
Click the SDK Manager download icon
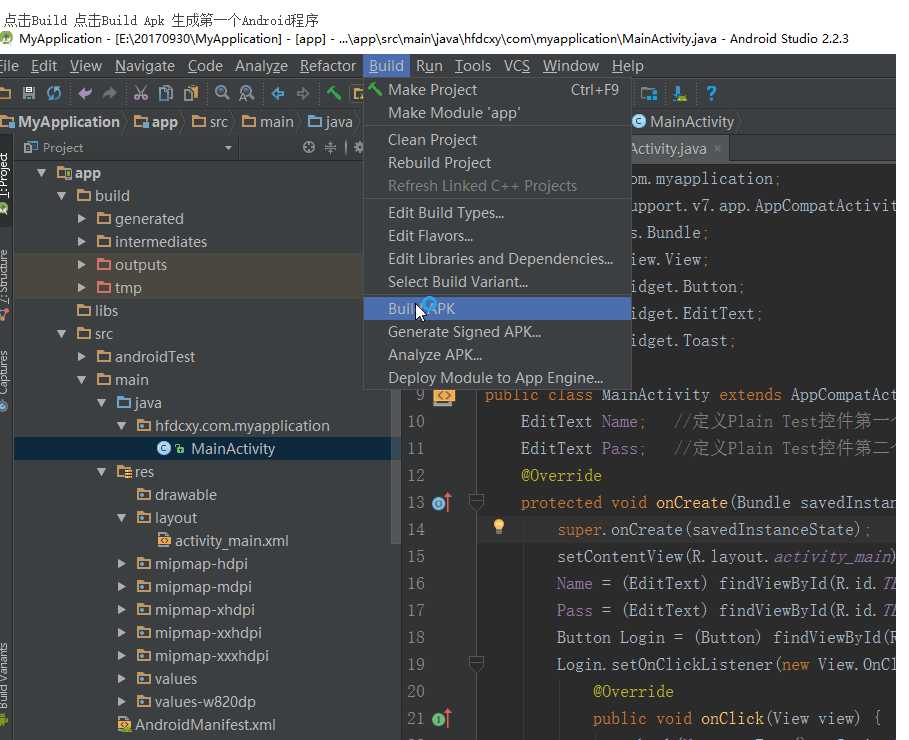[x=679, y=93]
